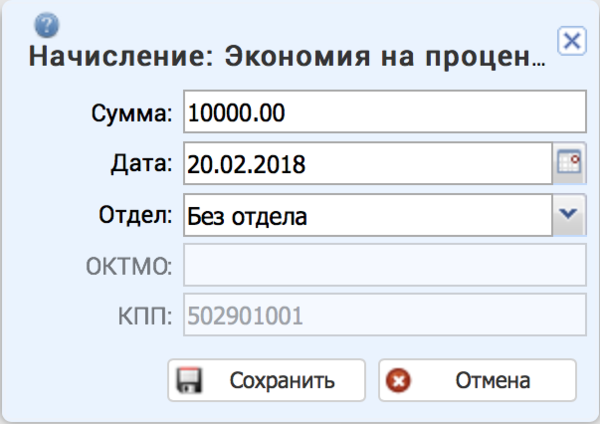Close the Начисление dialog with X
Image resolution: width=600 pixels, height=424 pixels.
pyautogui.click(x=571, y=41)
